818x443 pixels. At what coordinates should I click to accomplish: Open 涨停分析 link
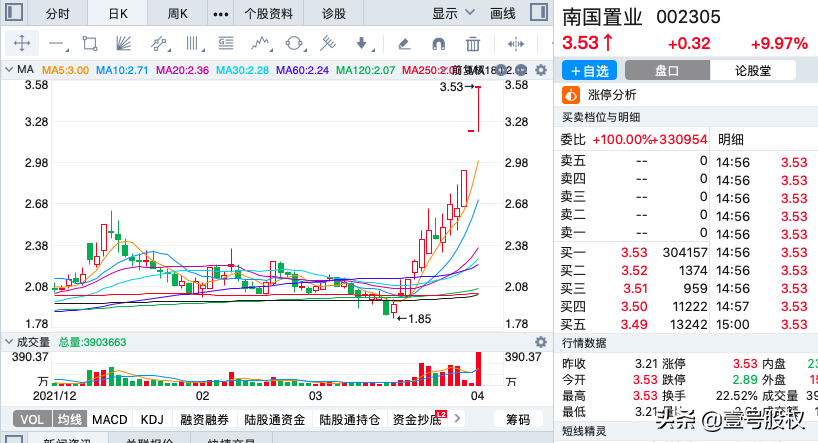(x=612, y=95)
